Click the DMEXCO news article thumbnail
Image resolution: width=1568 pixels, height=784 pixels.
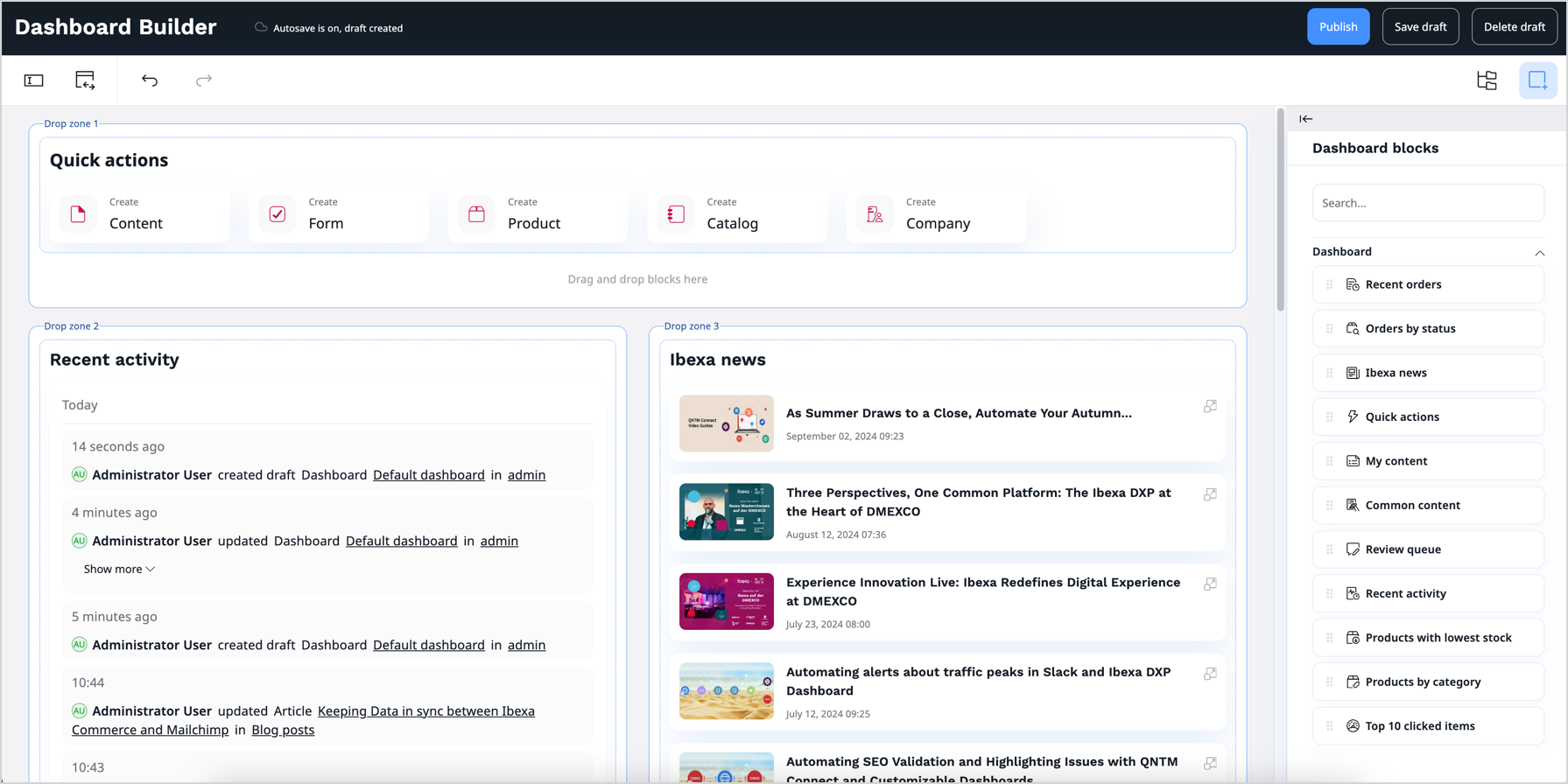point(727,512)
